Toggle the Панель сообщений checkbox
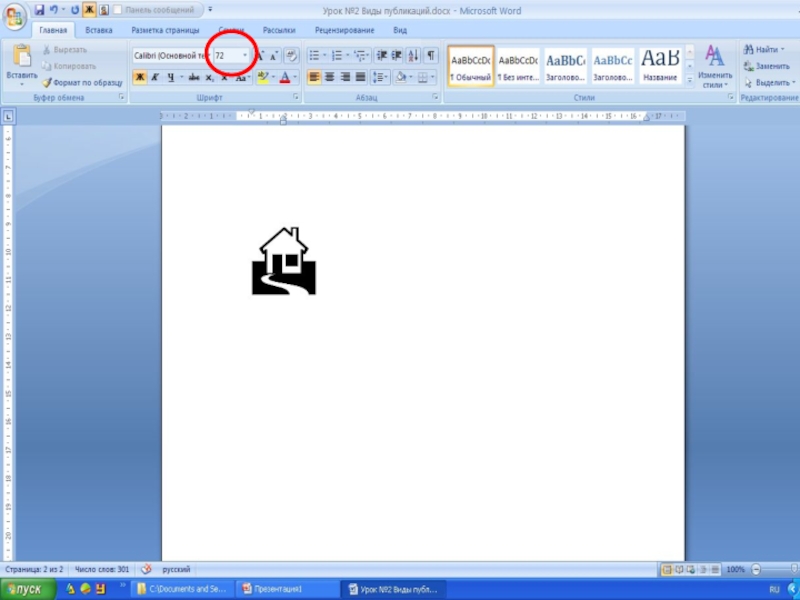The width and height of the screenshot is (800, 600). pyautogui.click(x=119, y=9)
